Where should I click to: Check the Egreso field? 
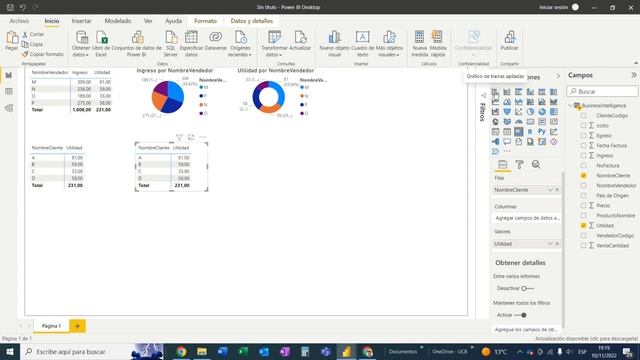coord(583,136)
